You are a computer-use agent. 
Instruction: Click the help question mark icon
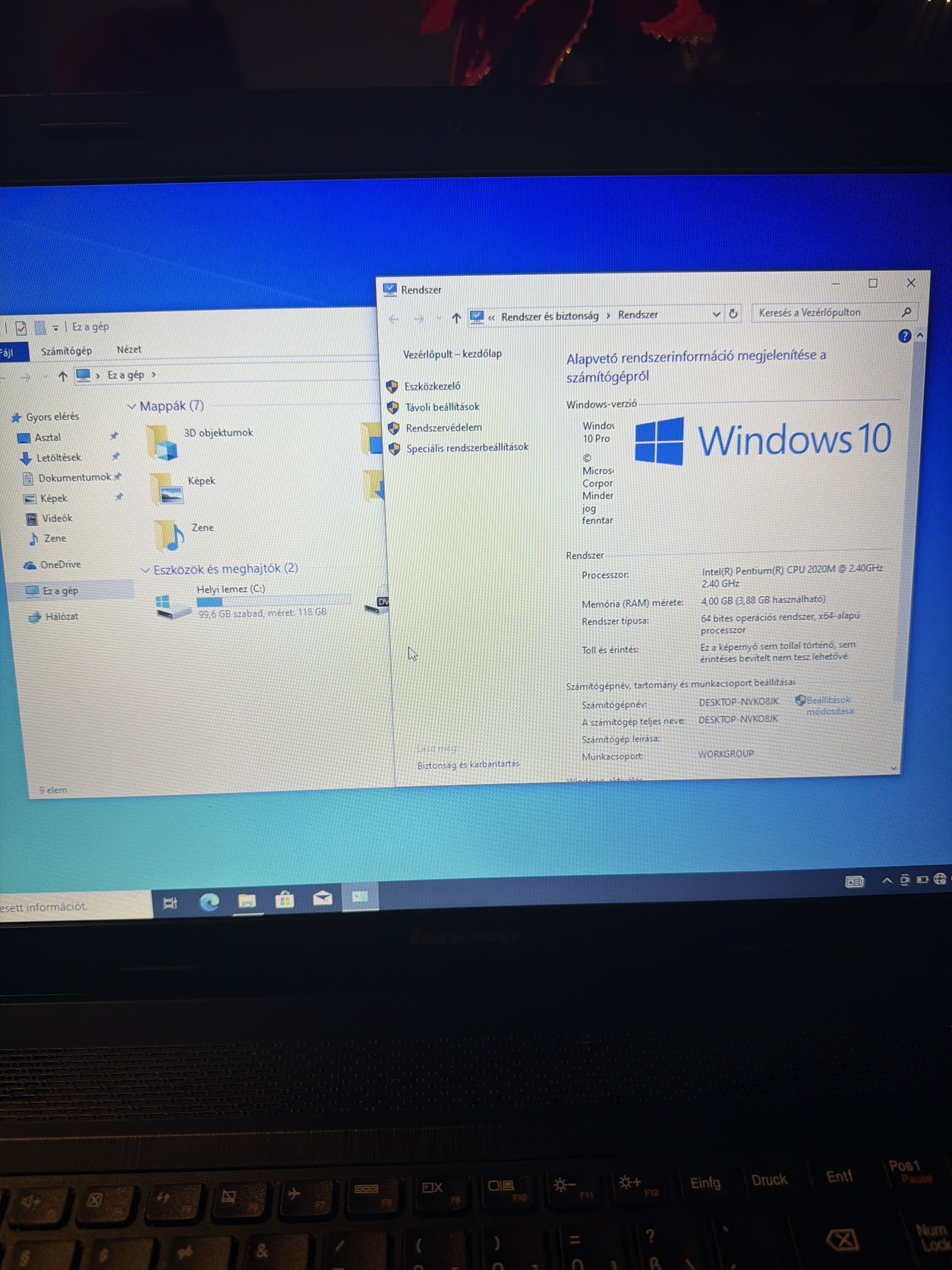[904, 336]
